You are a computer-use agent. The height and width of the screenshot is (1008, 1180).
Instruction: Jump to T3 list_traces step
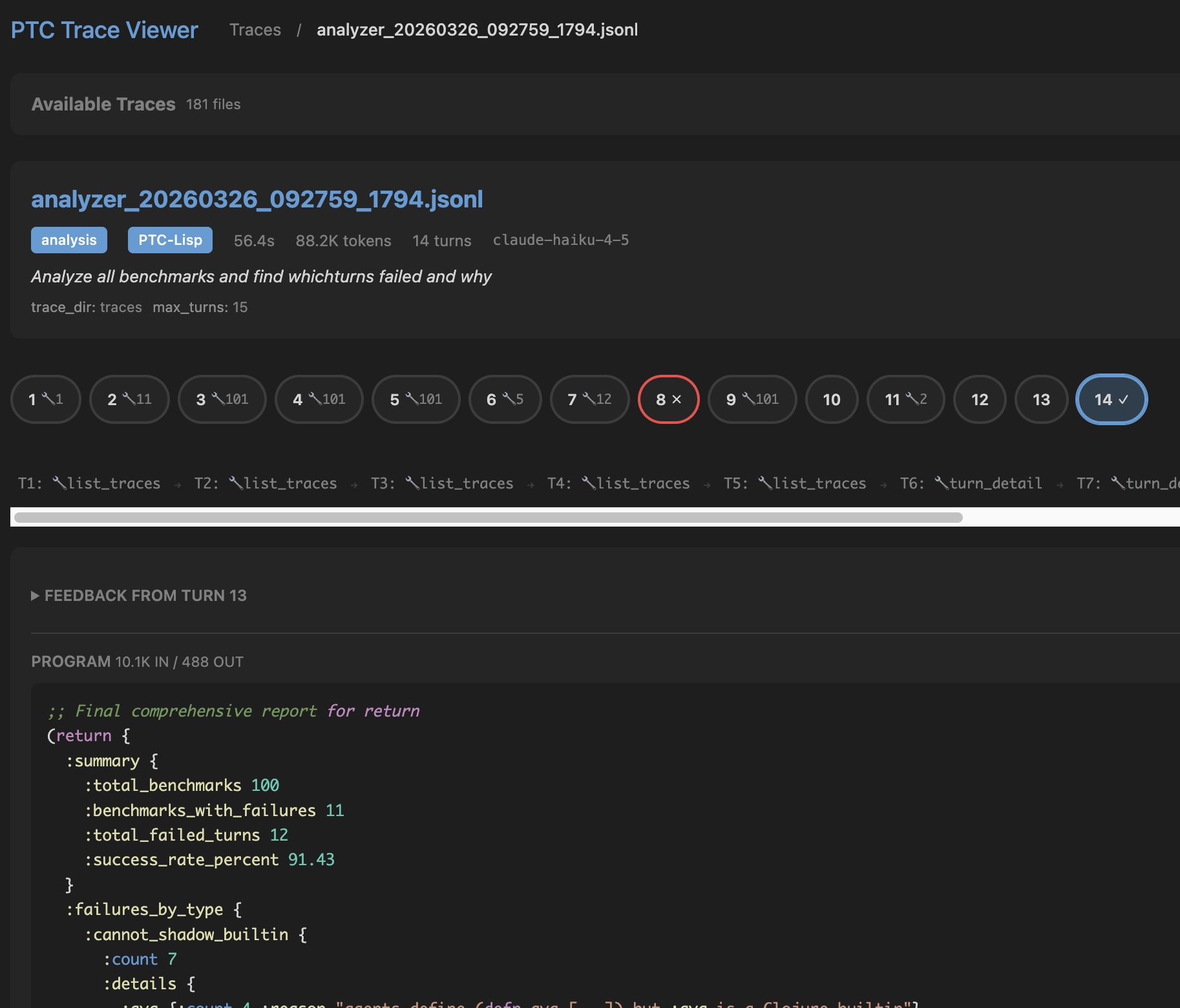point(442,483)
